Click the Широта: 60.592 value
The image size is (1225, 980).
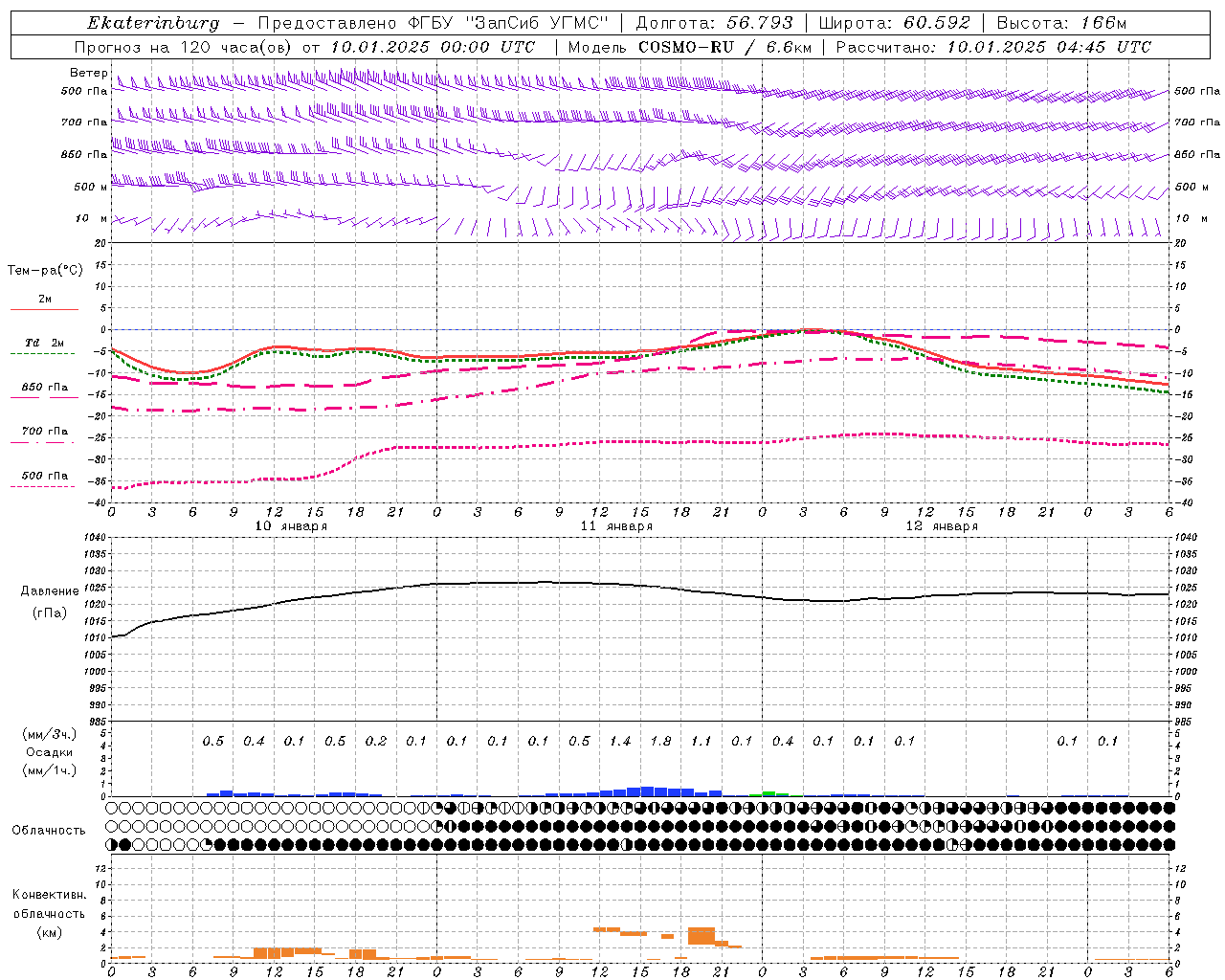click(895, 23)
